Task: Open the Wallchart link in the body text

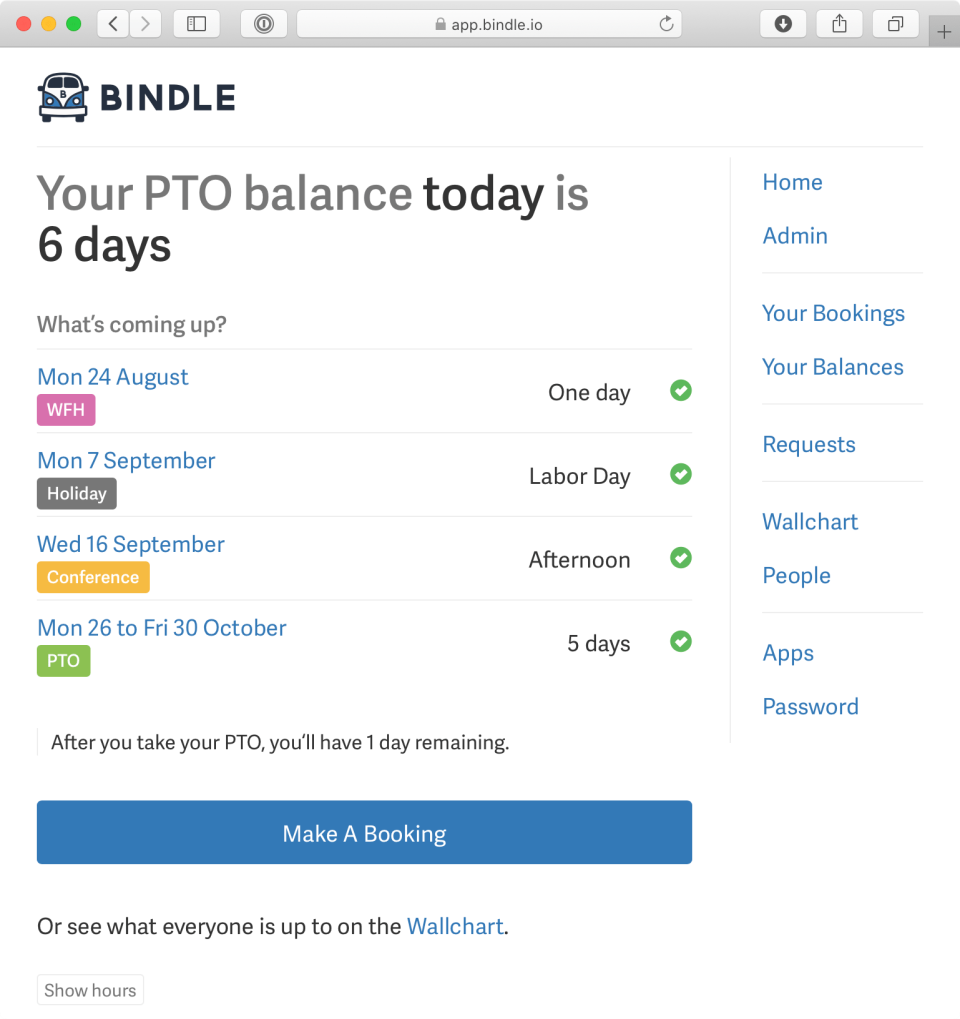Action: (455, 926)
